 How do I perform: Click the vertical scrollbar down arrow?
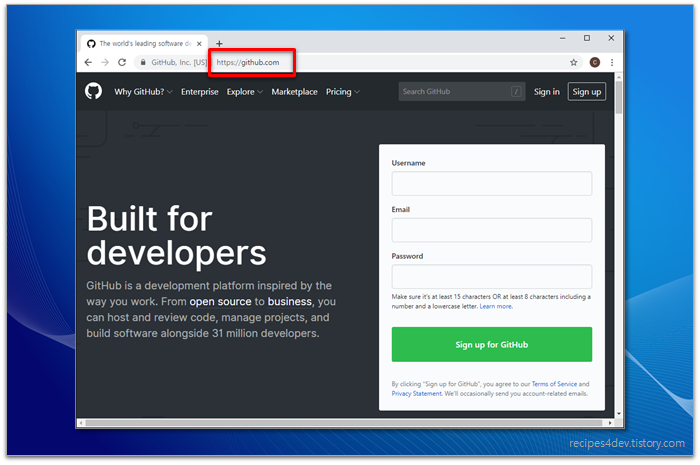tap(619, 414)
